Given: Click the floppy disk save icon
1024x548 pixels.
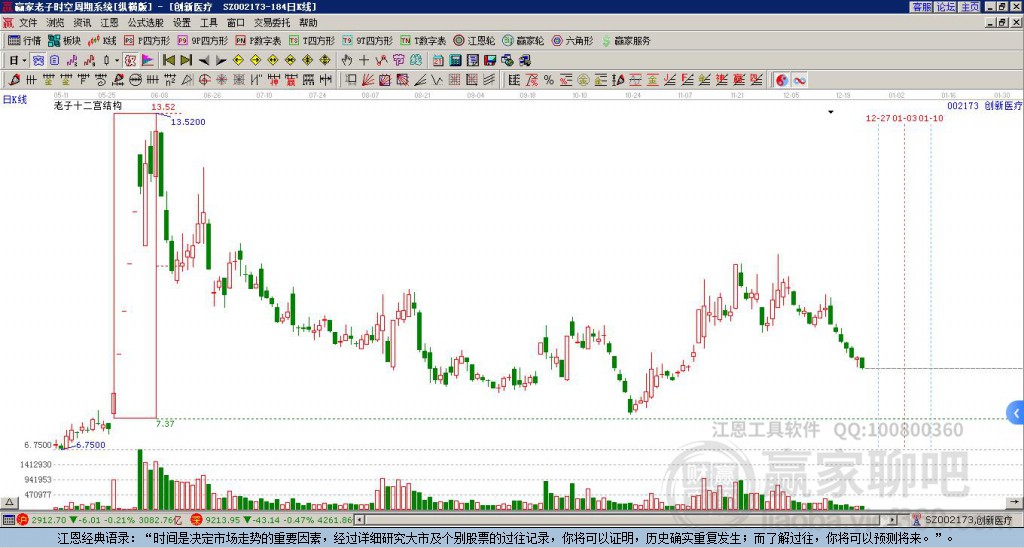Looking at the screenshot, I should [490, 60].
